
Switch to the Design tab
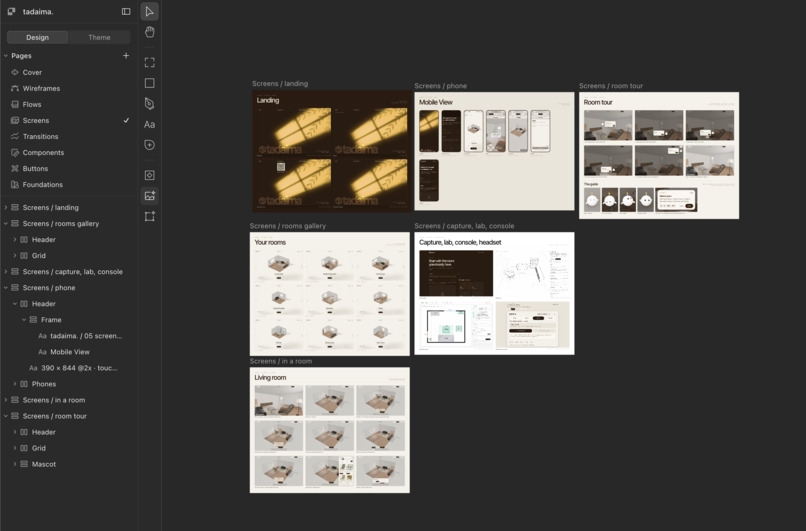pos(38,38)
